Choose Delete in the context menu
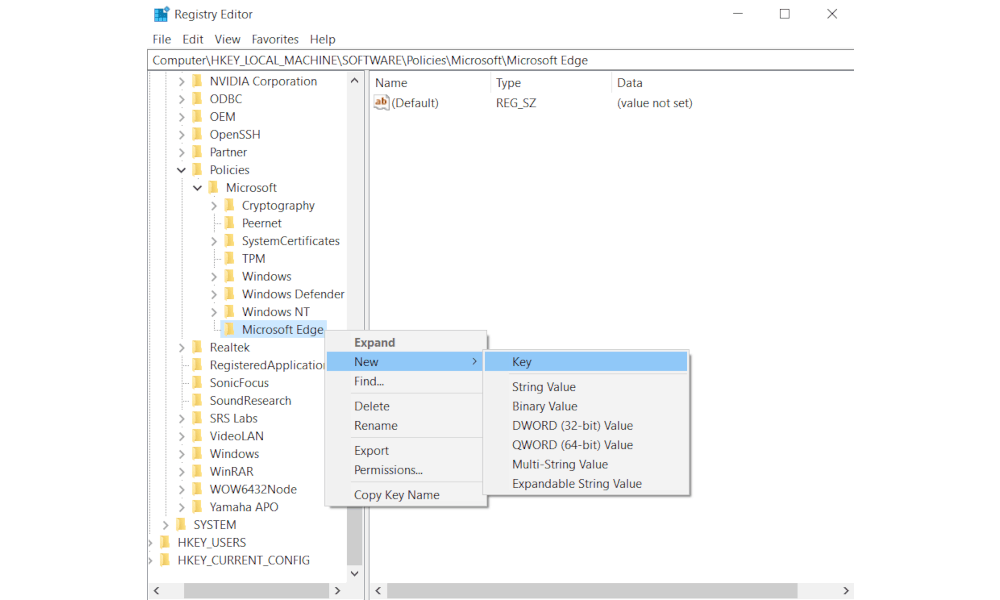1000x600 pixels. (406, 406)
